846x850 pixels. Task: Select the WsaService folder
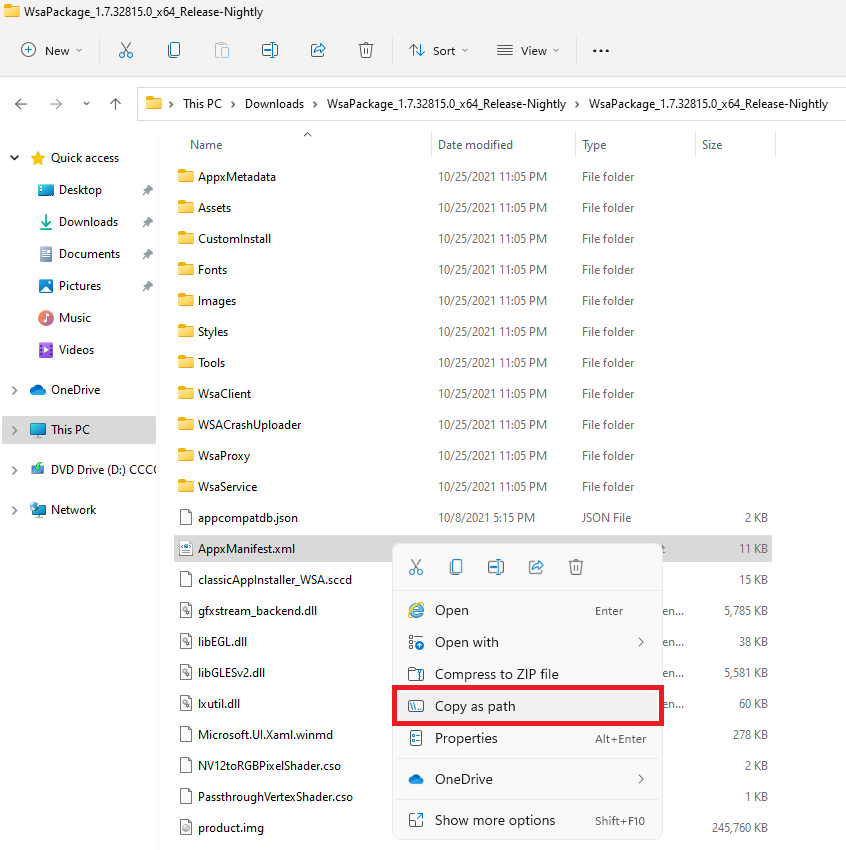227,486
